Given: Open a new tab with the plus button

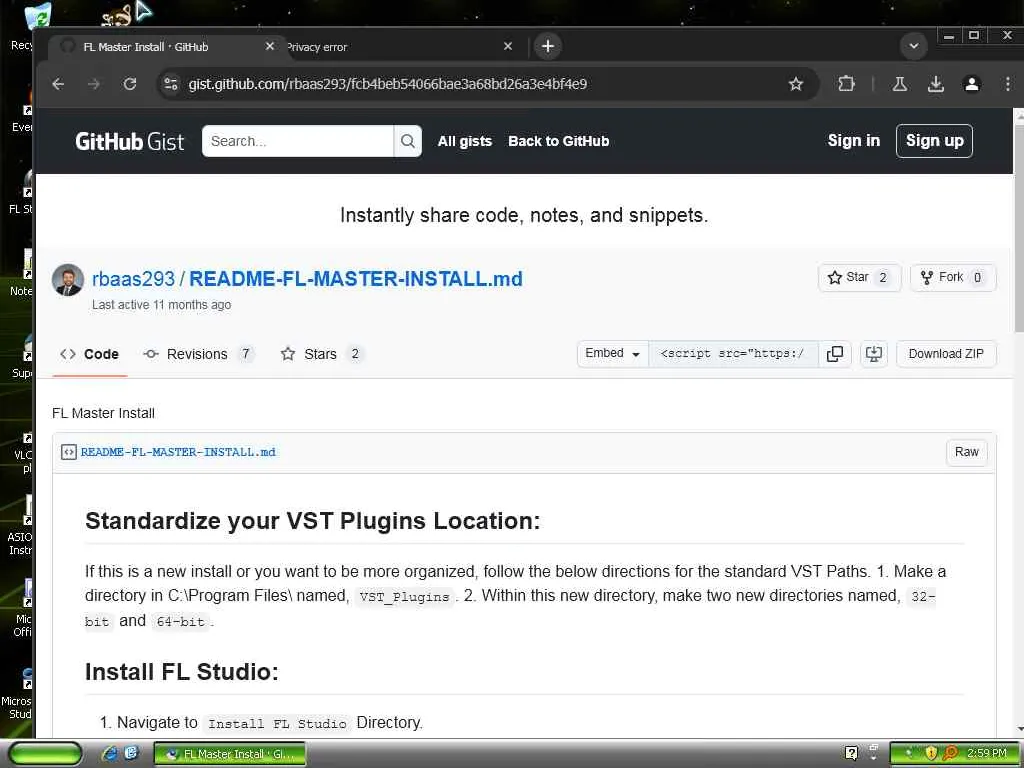Looking at the screenshot, I should click(548, 46).
